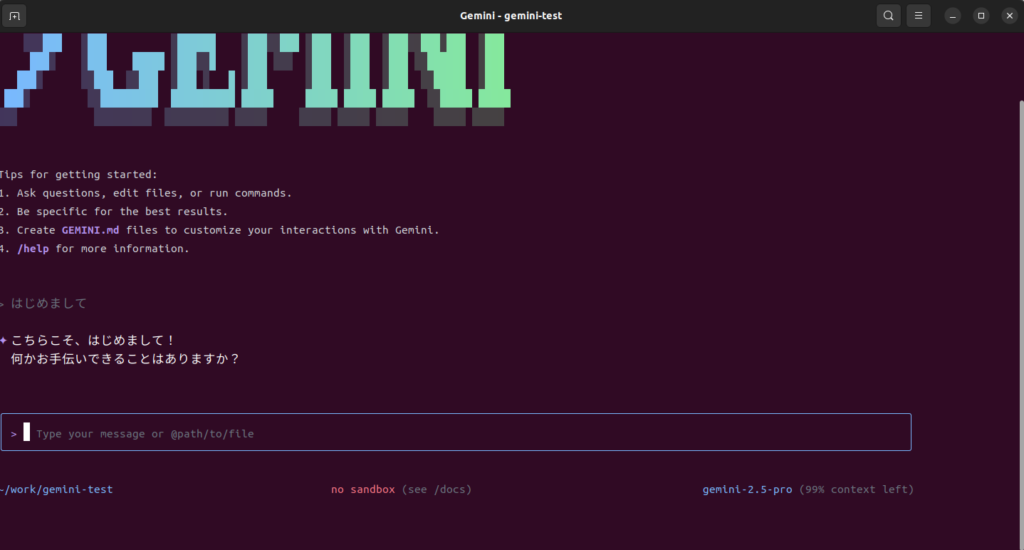
Task: Click the 'no sandbox' status text
Action: tap(362, 489)
